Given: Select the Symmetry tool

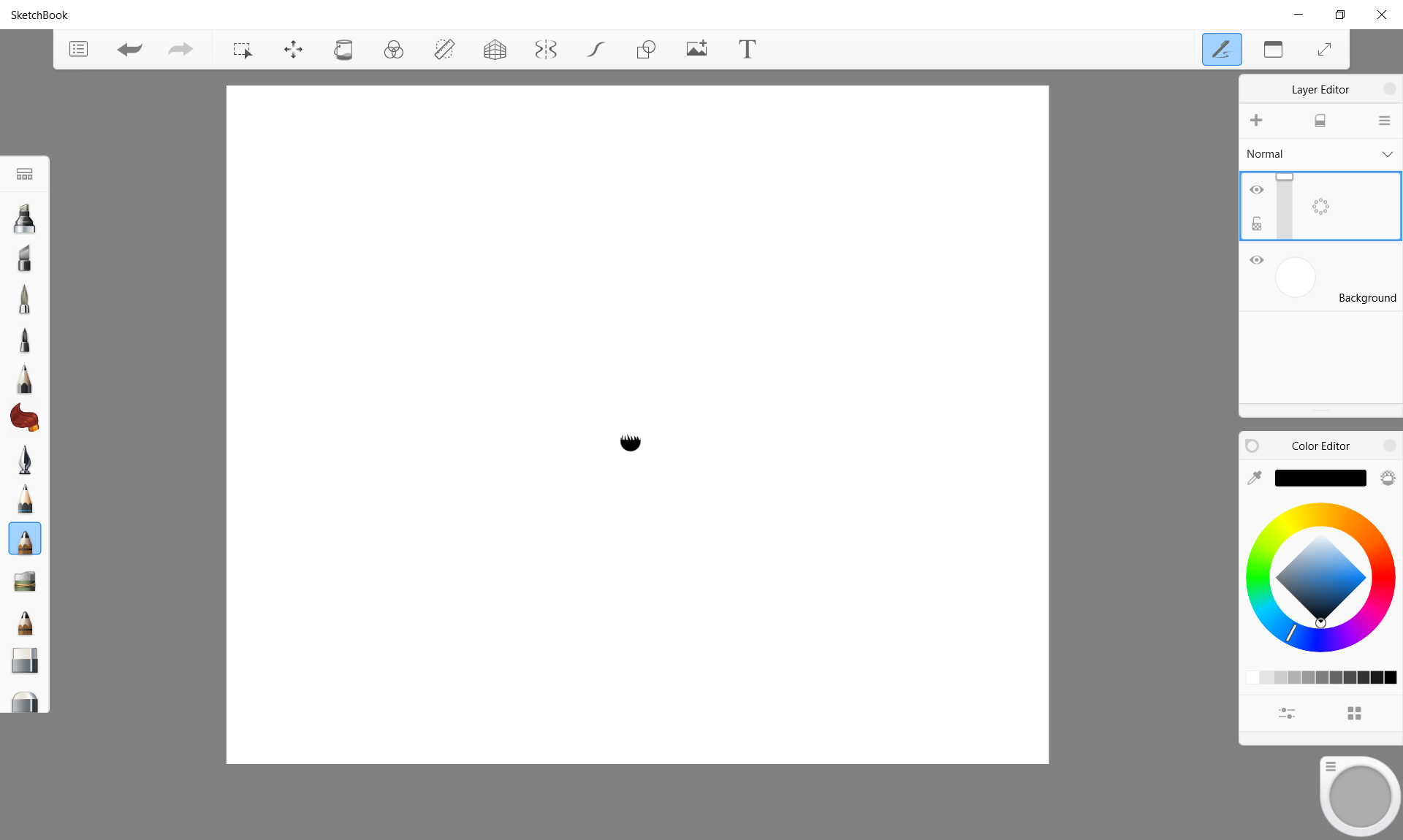Looking at the screenshot, I should (x=546, y=49).
